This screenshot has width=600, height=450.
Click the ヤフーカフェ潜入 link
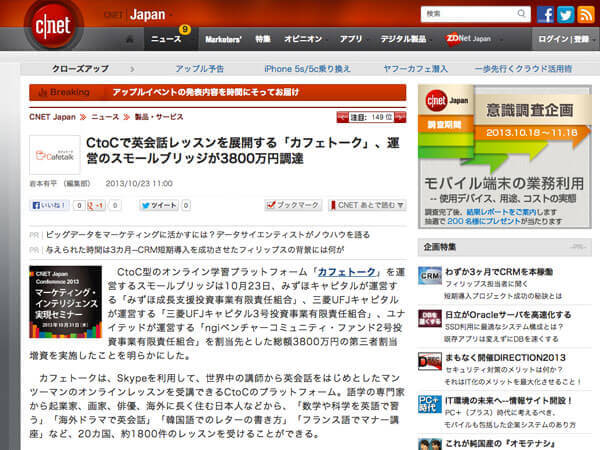(x=415, y=69)
